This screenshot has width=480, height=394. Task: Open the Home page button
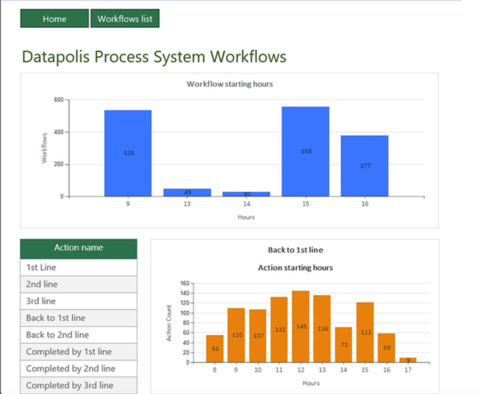[54, 19]
